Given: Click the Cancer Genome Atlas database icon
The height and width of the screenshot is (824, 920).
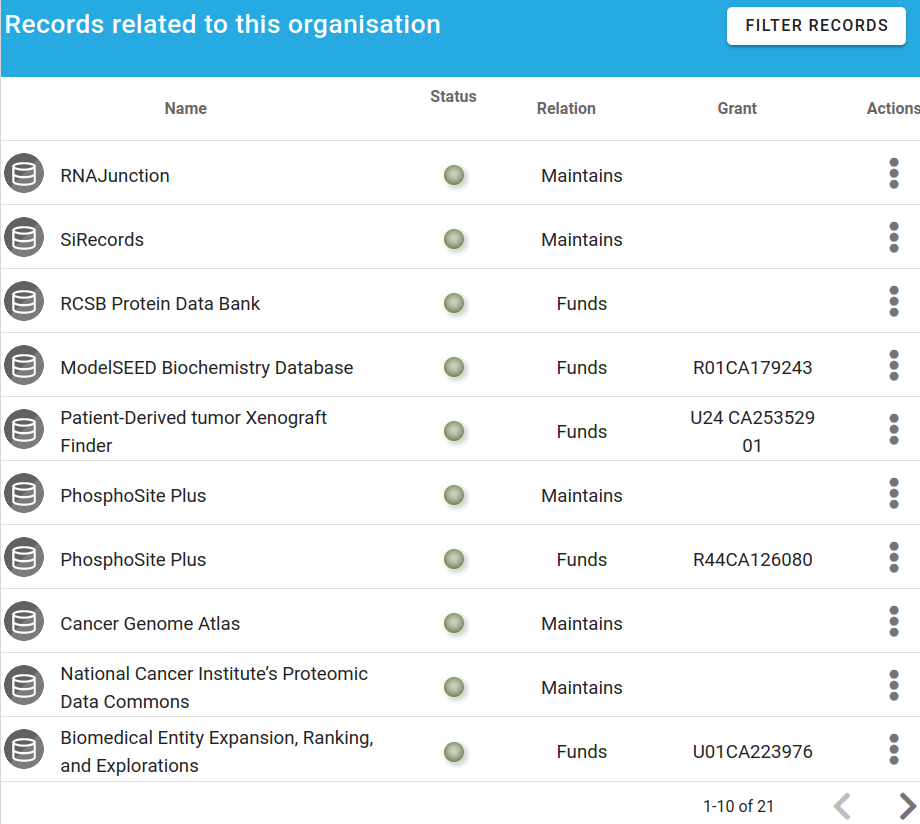Looking at the screenshot, I should click(24, 621).
